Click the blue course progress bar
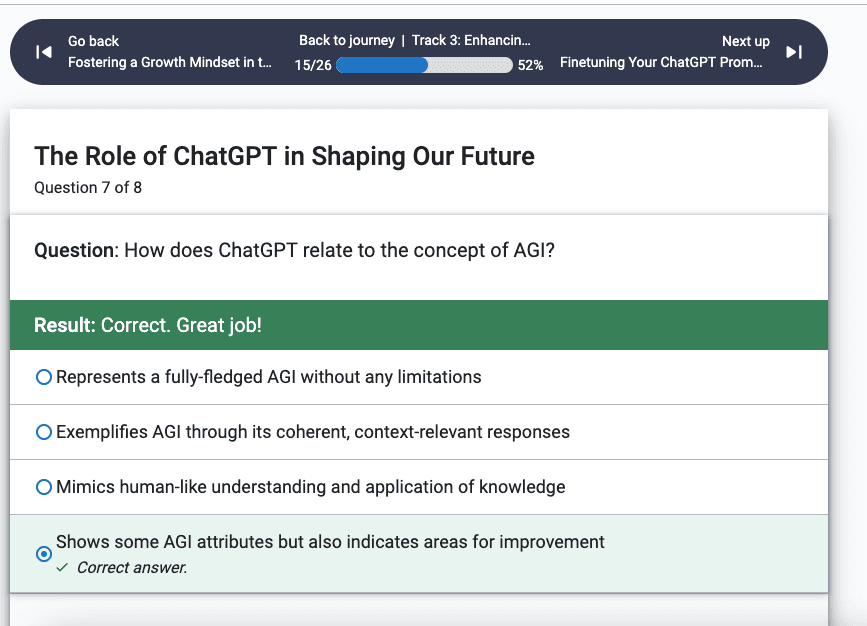This screenshot has width=867, height=626. [424, 65]
